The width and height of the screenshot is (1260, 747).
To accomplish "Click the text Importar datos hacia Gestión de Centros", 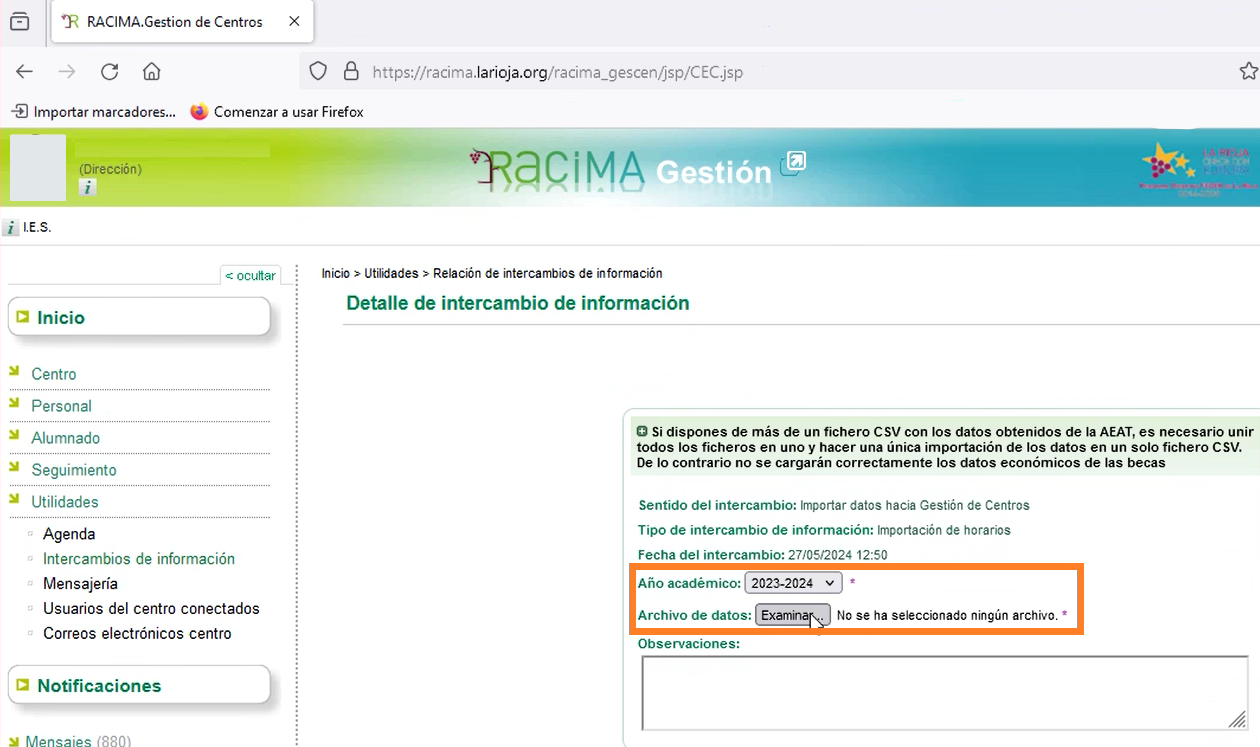I will click(915, 505).
